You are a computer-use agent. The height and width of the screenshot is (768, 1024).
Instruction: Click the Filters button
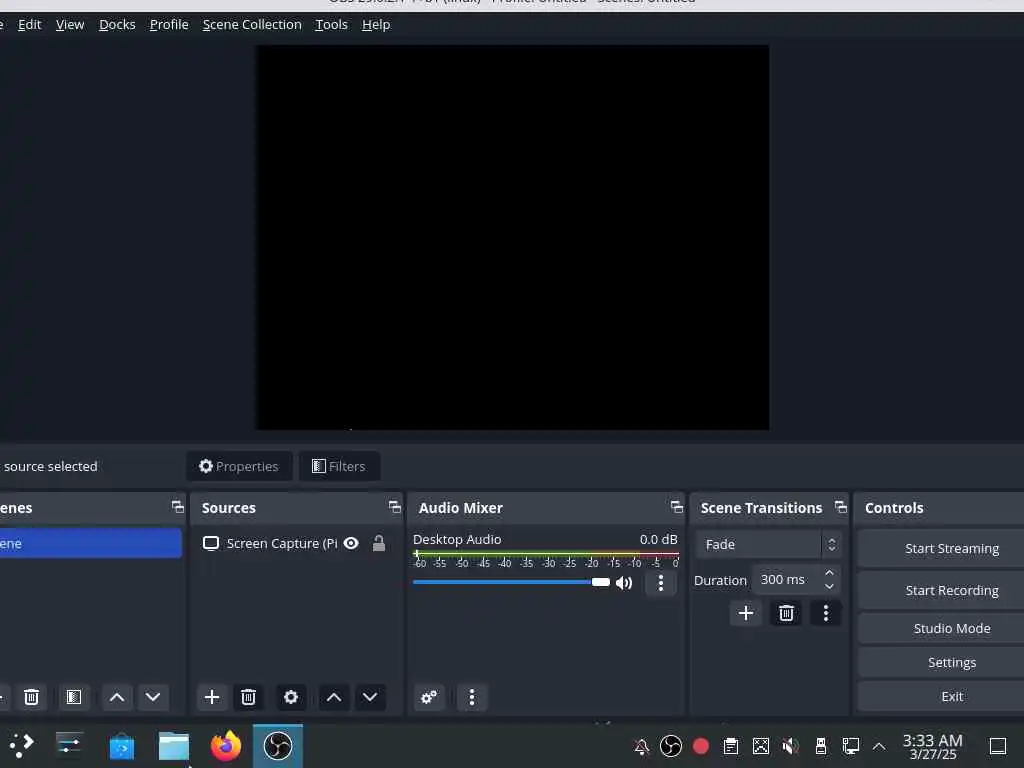[x=339, y=466]
